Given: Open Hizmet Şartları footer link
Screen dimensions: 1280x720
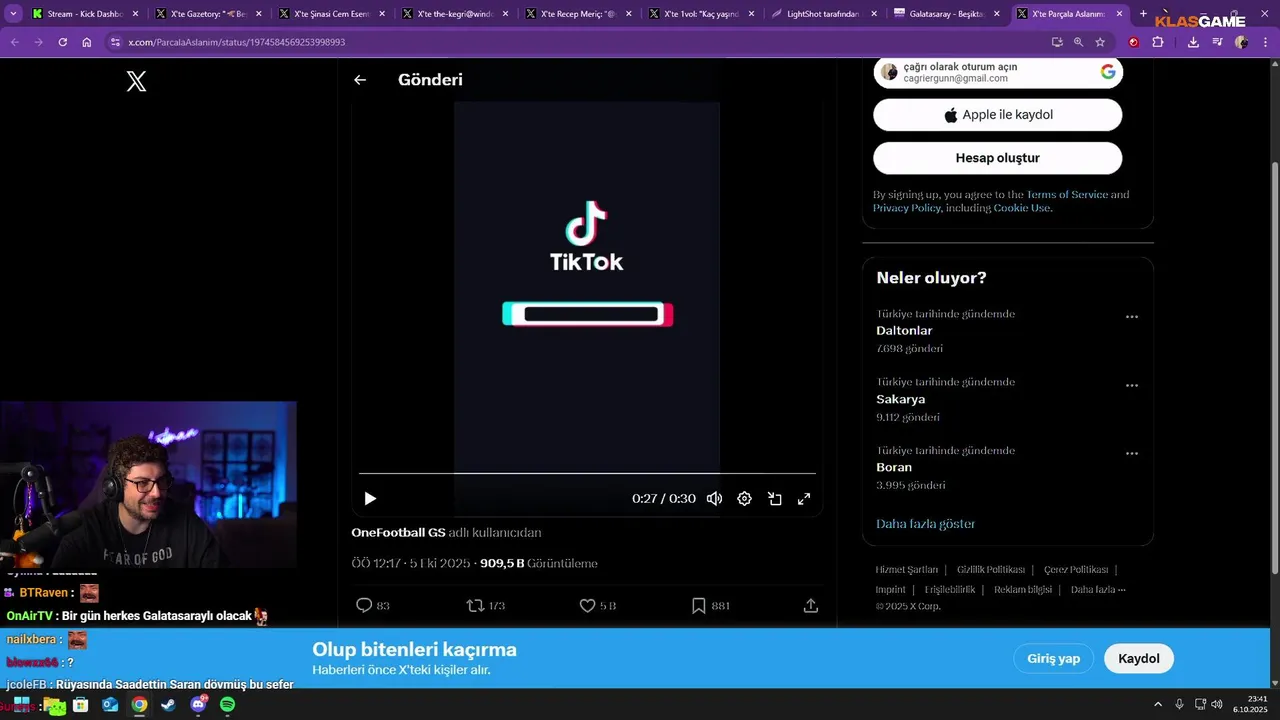Looking at the screenshot, I should point(907,570).
